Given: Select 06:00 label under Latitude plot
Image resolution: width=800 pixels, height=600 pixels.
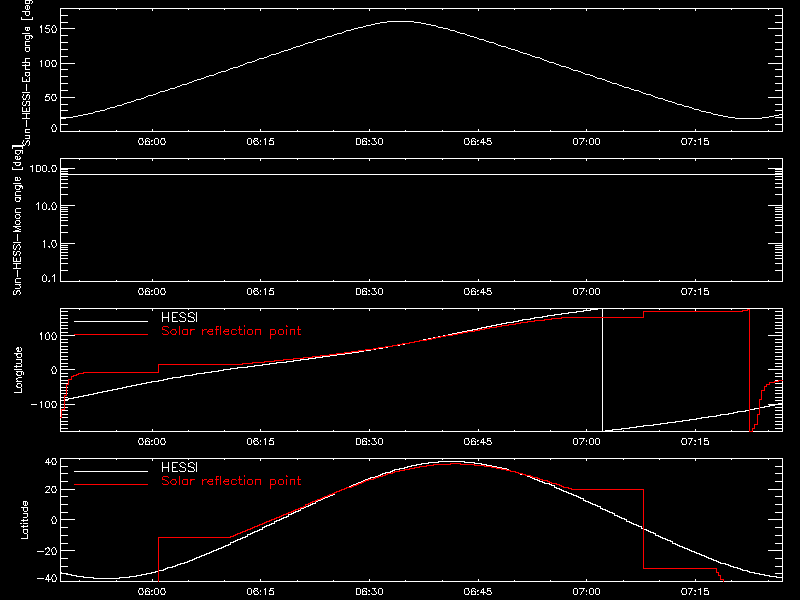Looking at the screenshot, I should click(x=152, y=592).
